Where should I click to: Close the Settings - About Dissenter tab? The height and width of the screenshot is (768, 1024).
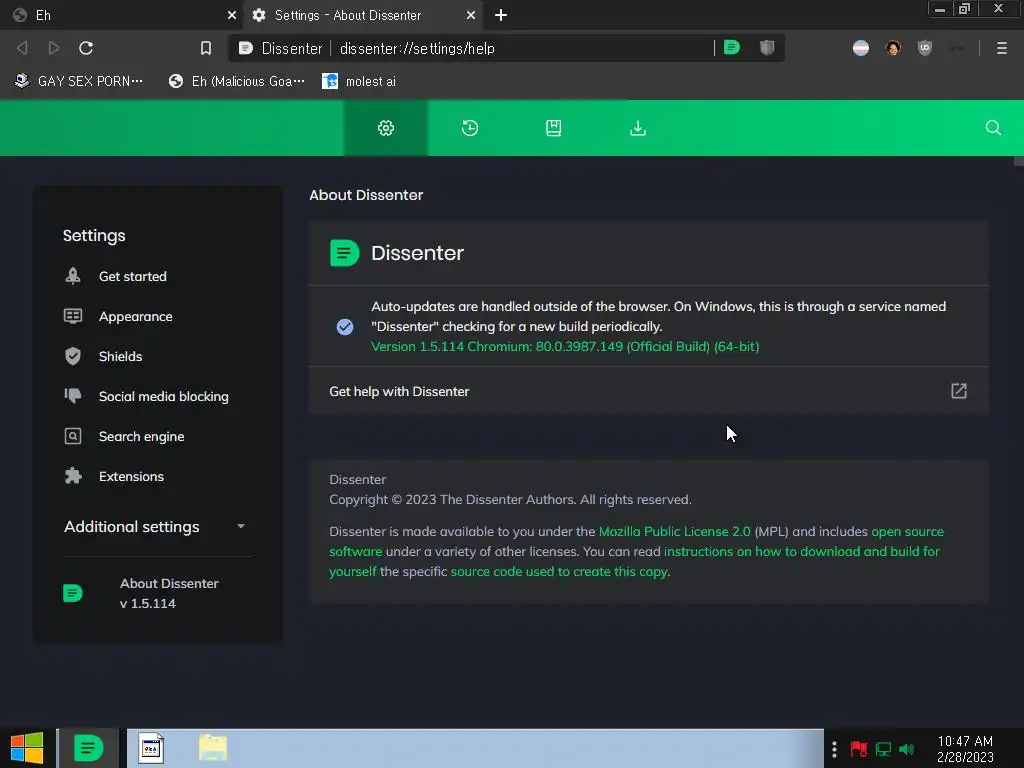pos(471,15)
